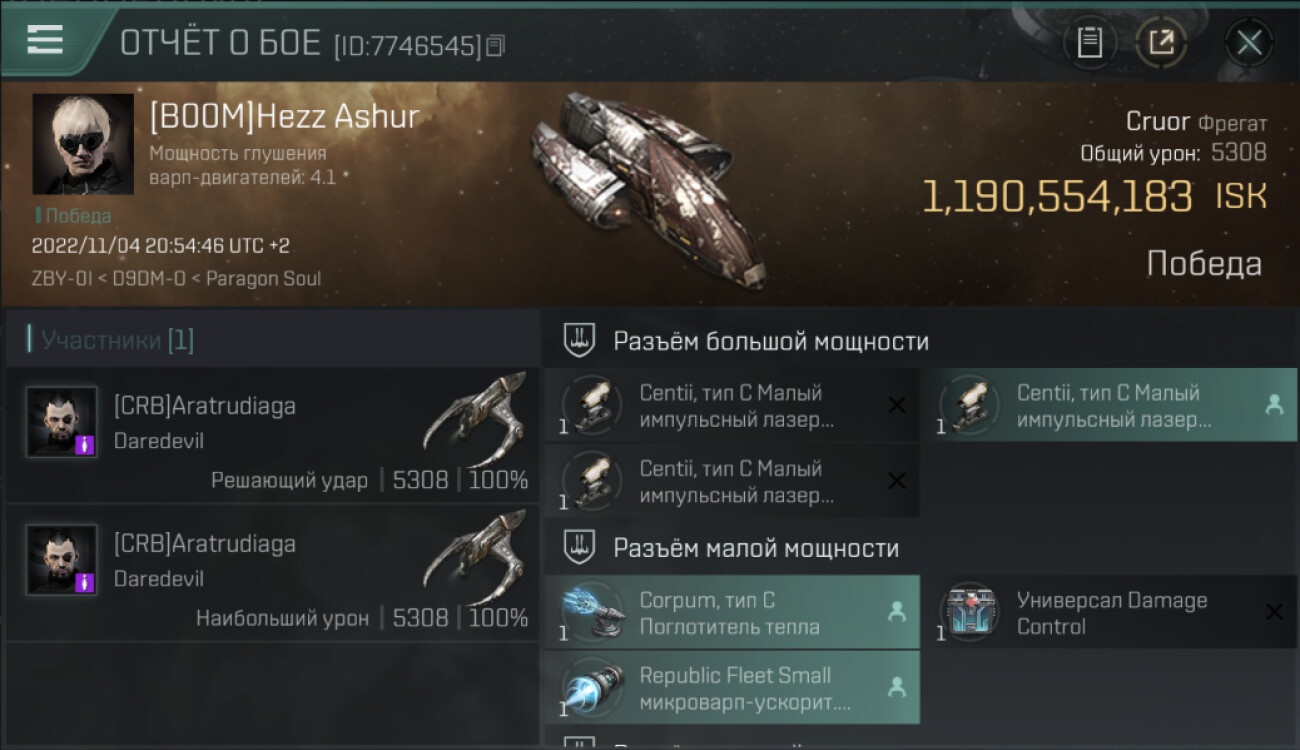Open the hamburger menu at top left
The width and height of the screenshot is (1300, 750).
(x=45, y=39)
